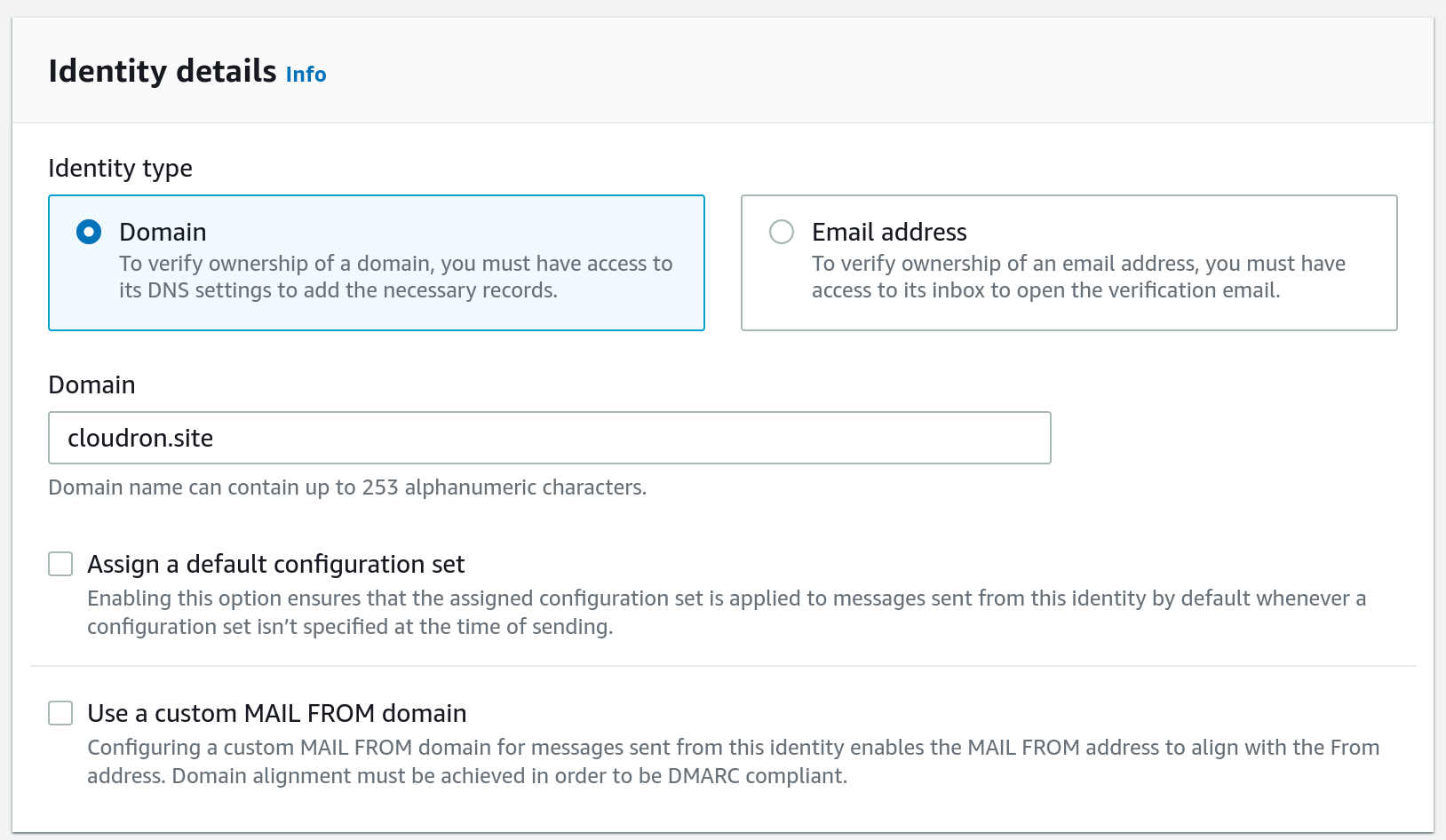This screenshot has height=840, width=1446.
Task: Click the 'Domain' label above the text field
Action: (91, 384)
